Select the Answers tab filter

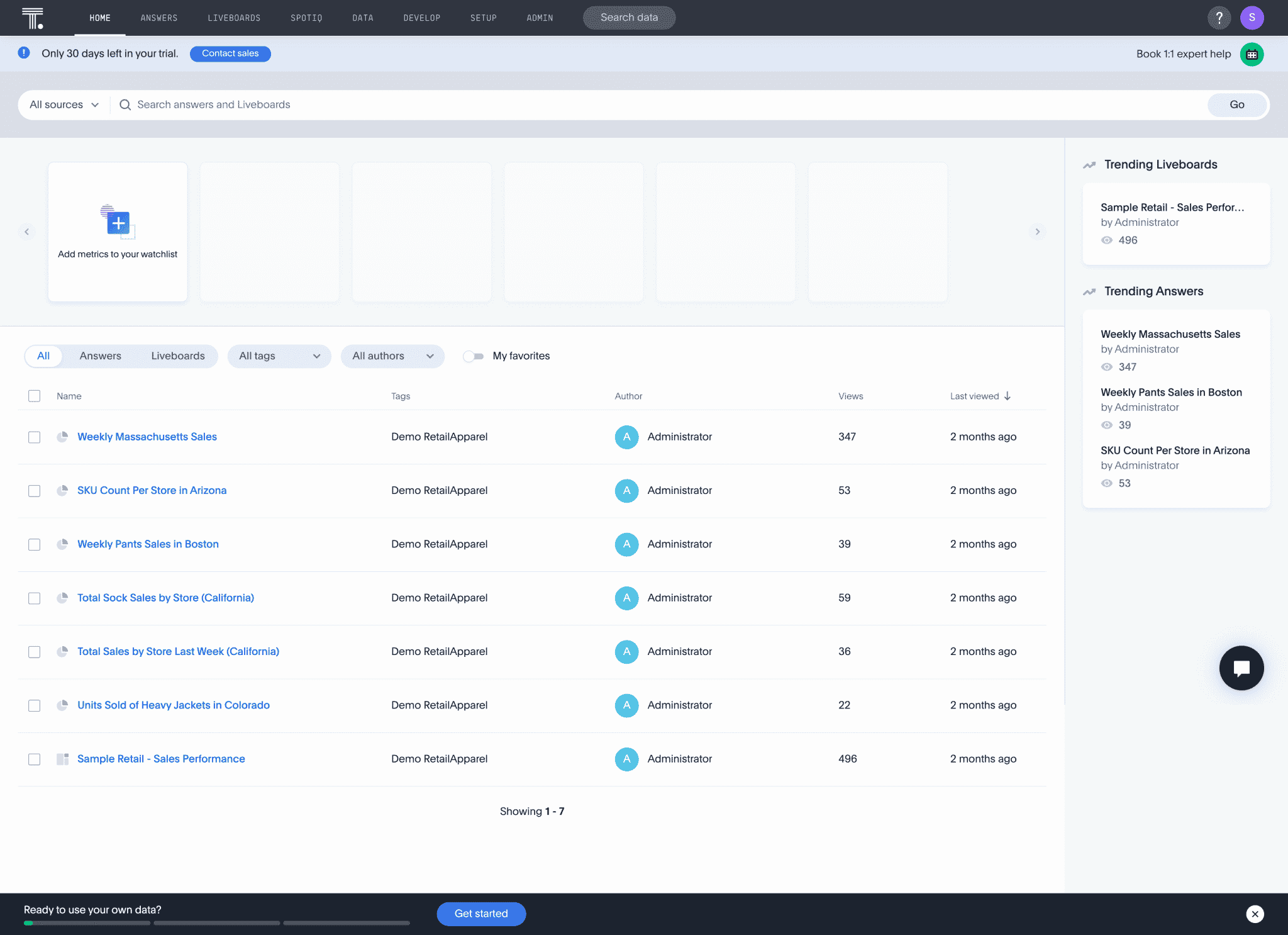click(x=100, y=355)
